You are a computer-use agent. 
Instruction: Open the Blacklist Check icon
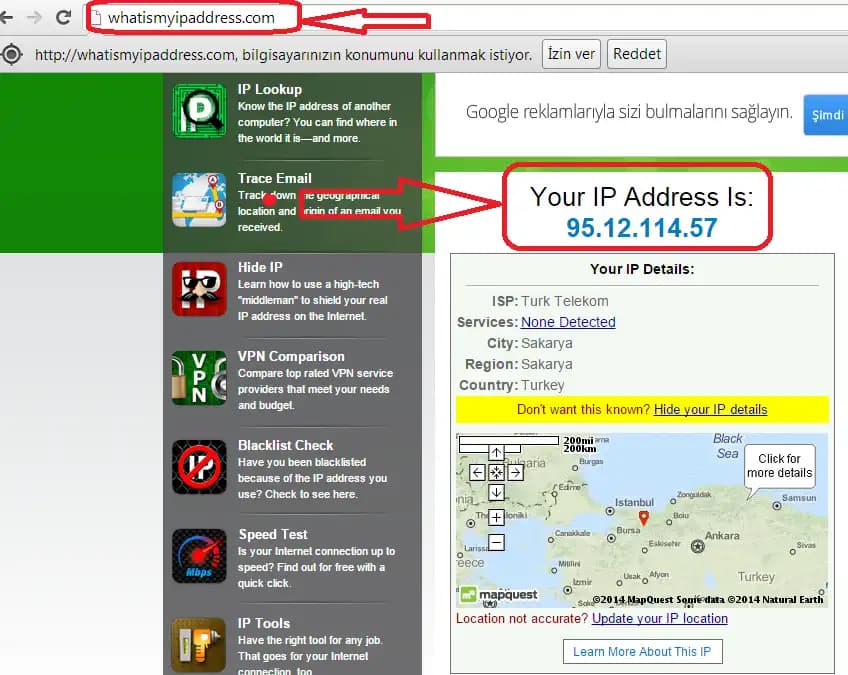pyautogui.click(x=199, y=467)
